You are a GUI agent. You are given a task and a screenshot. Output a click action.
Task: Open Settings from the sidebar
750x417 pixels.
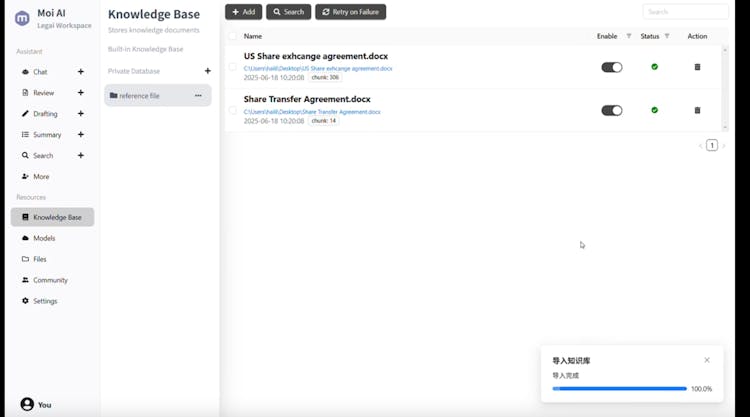pyautogui.click(x=45, y=301)
